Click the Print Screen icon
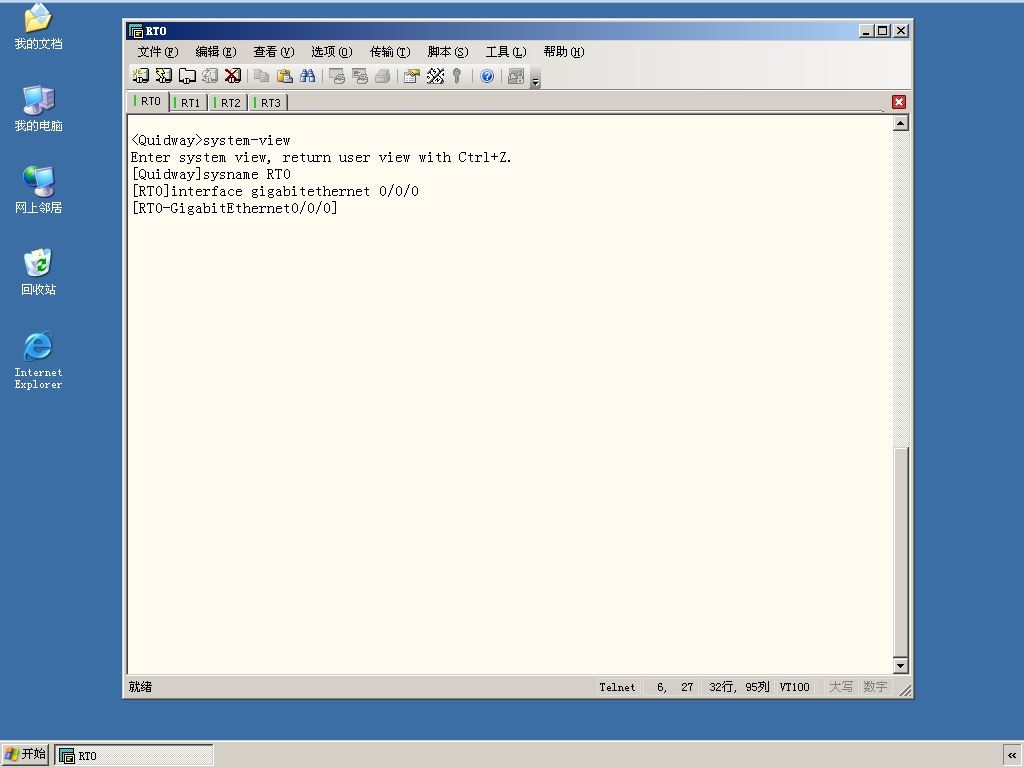Screen dimensions: 1024x768 (336, 76)
